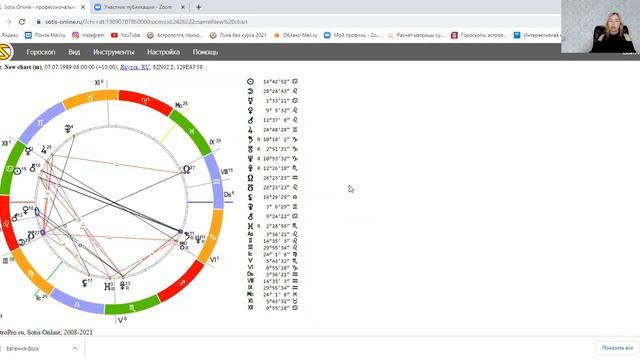Click the Pluto symbol on the chart wheel
640x360 pixels.
pos(123,285)
